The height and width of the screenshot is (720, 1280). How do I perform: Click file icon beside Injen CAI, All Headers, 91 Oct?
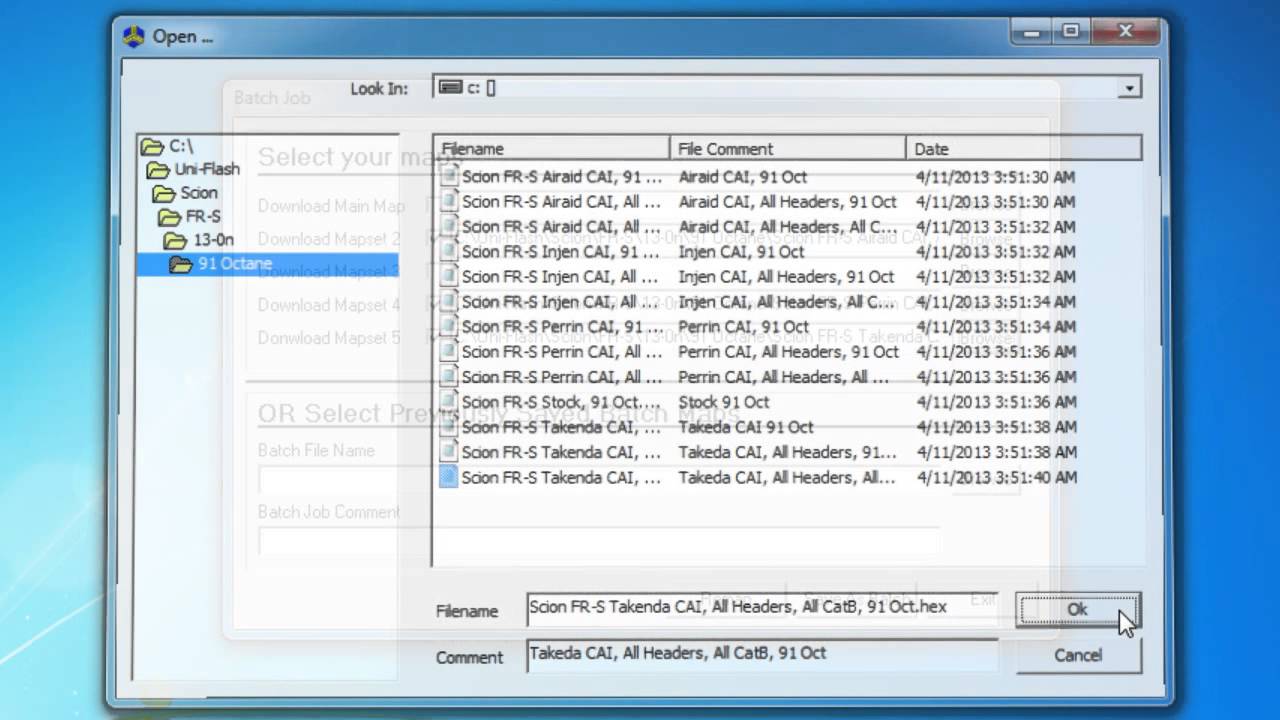click(448, 277)
